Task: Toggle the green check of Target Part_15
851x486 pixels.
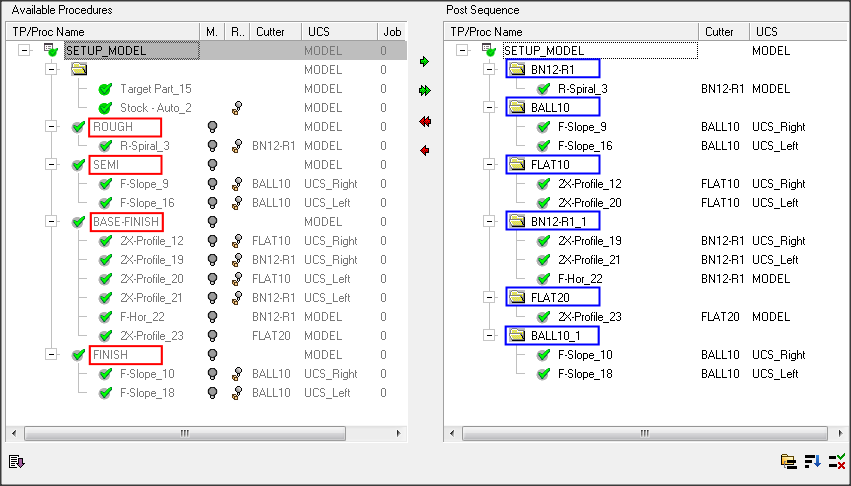Action: click(x=105, y=89)
